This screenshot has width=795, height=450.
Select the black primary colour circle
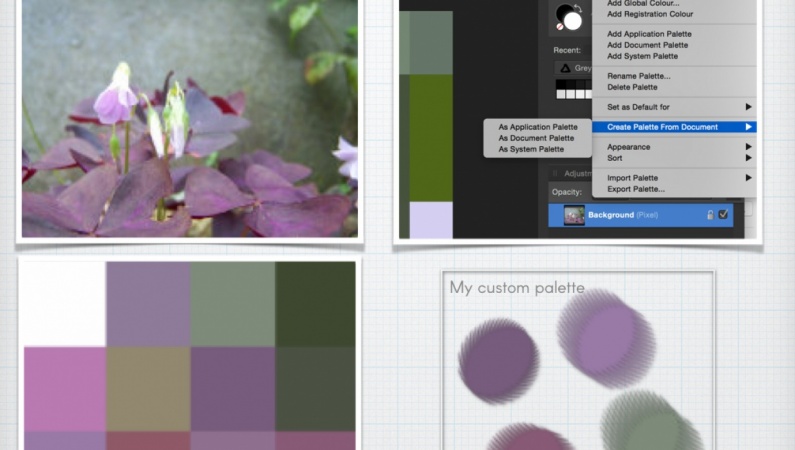[x=564, y=13]
